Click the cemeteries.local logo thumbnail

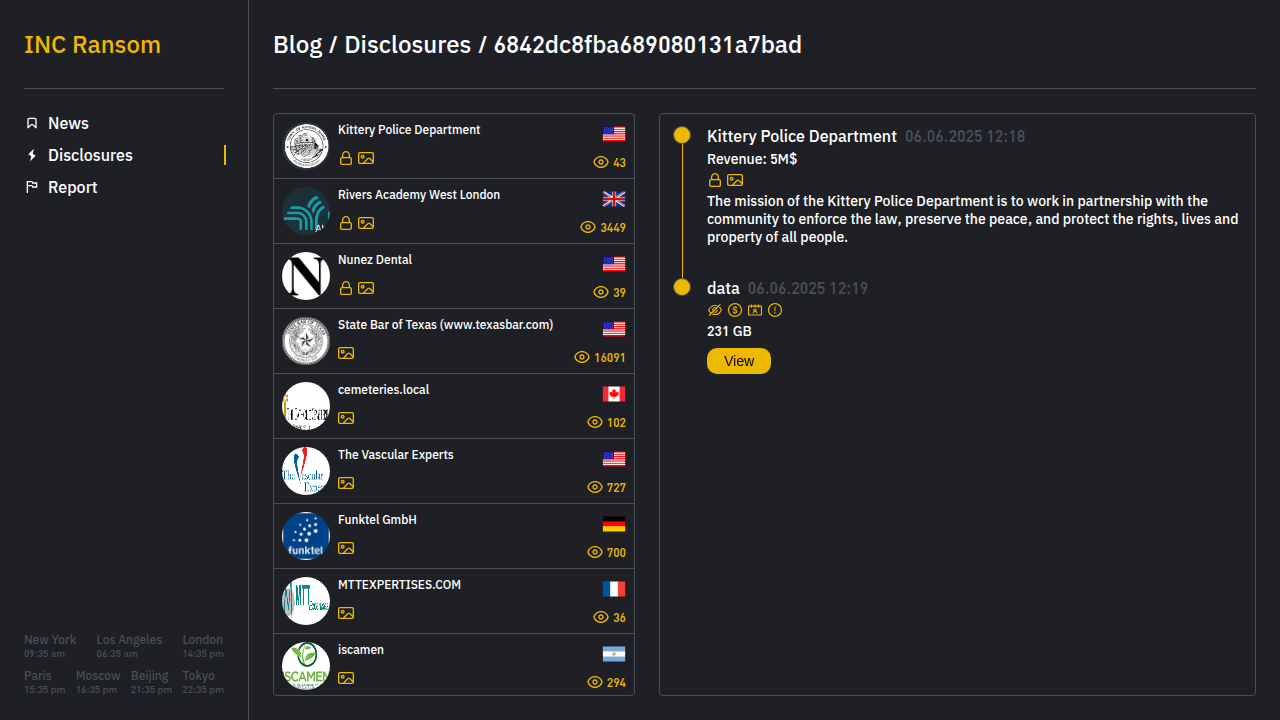306,406
